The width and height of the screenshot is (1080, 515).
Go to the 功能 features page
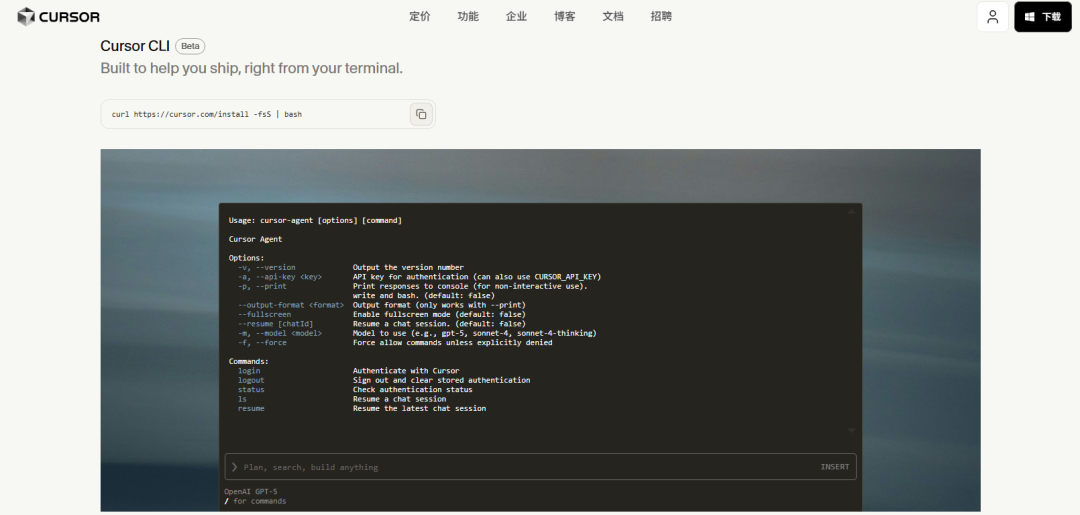click(468, 17)
